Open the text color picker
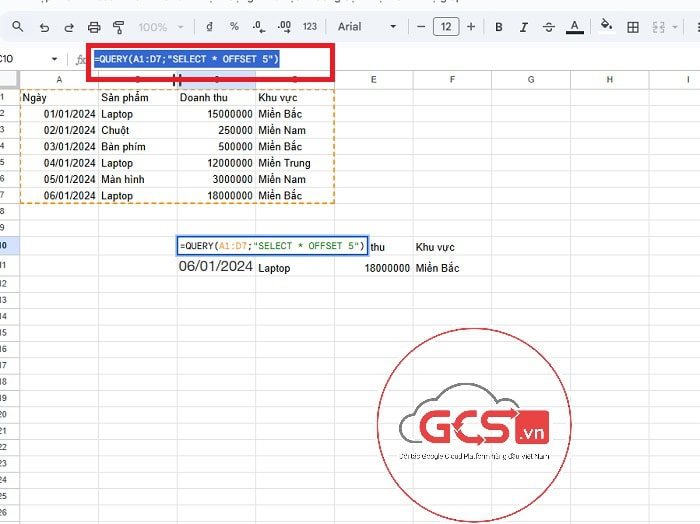Image resolution: width=700 pixels, height=524 pixels. [574, 27]
